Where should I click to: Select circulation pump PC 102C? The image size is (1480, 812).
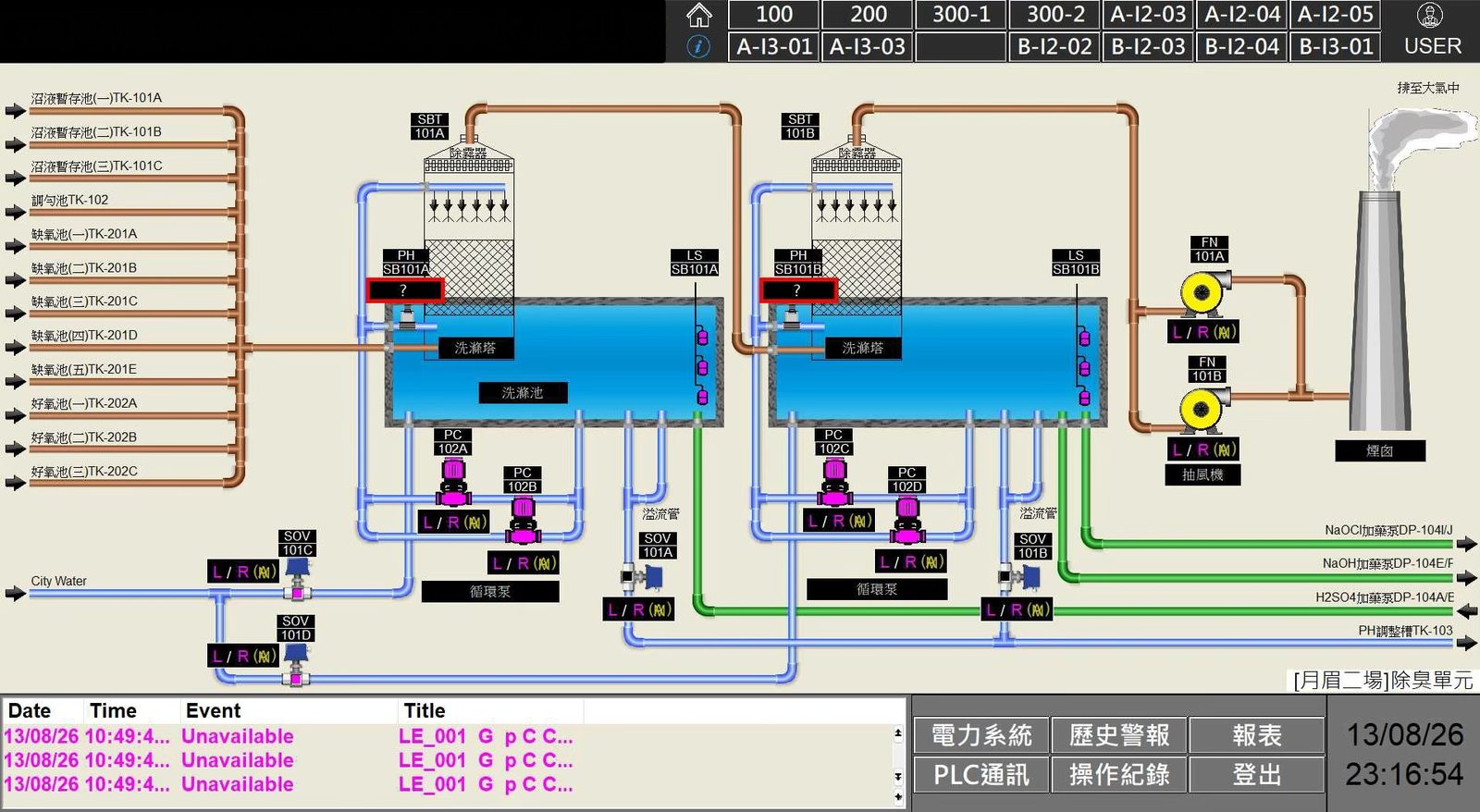(x=834, y=483)
